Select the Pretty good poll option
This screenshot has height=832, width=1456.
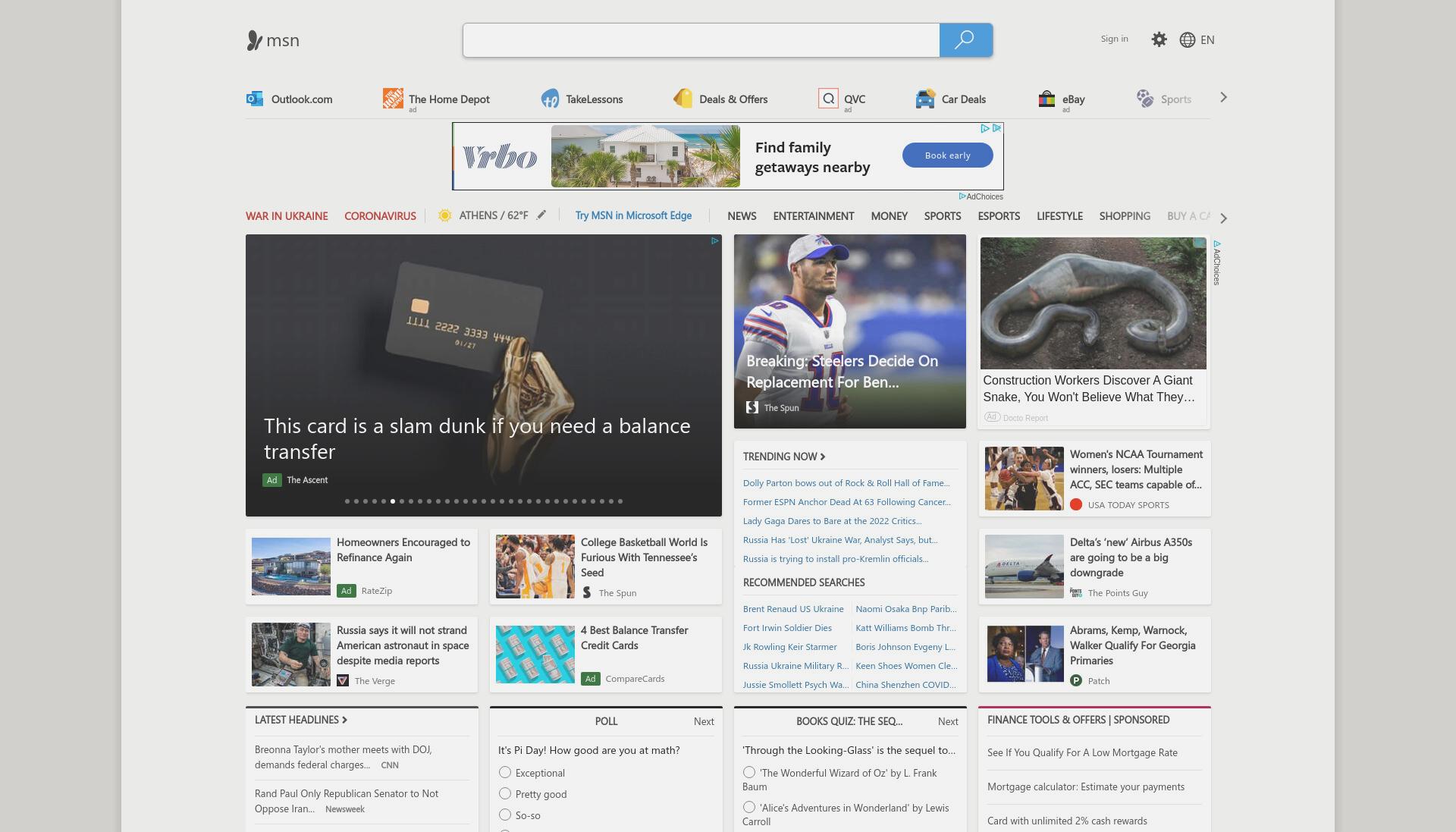pyautogui.click(x=505, y=793)
